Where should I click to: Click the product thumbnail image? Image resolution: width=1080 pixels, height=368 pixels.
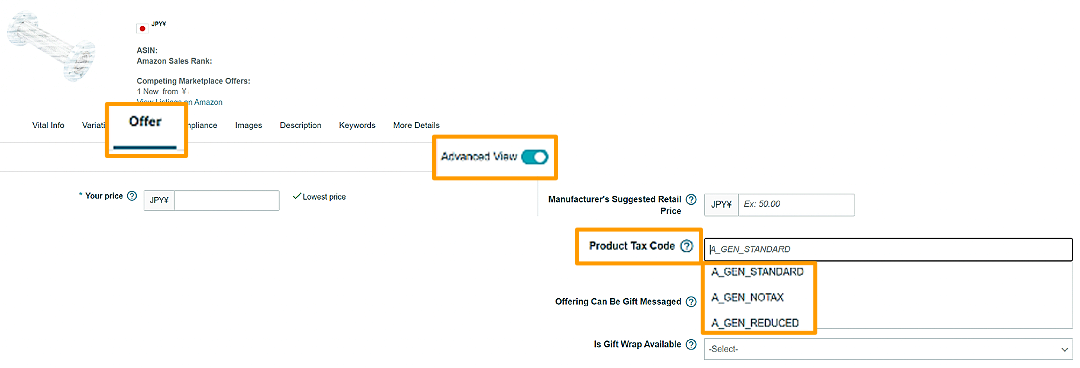click(x=51, y=47)
